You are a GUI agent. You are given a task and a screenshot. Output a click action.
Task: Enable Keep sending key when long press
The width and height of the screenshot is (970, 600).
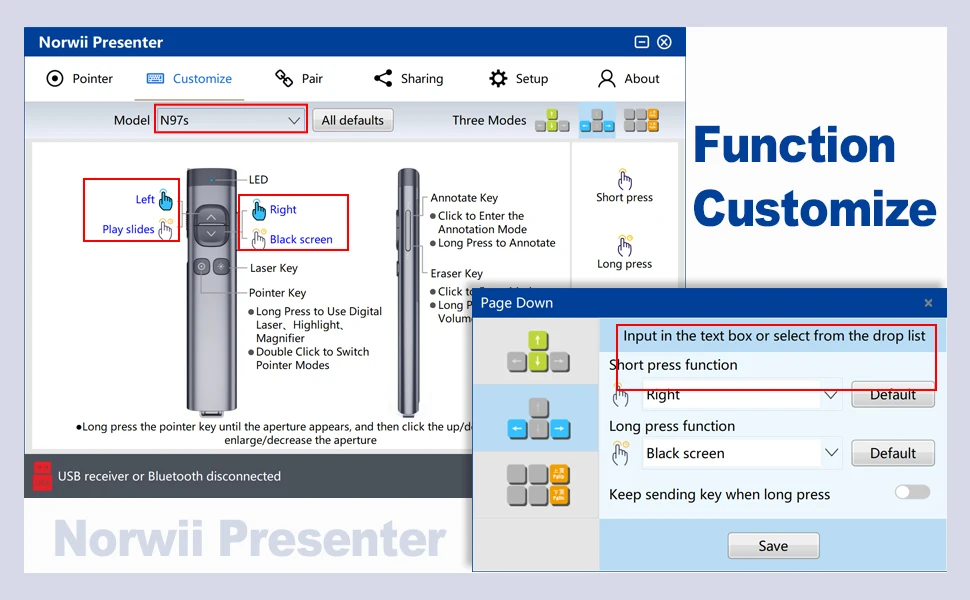coord(911,491)
